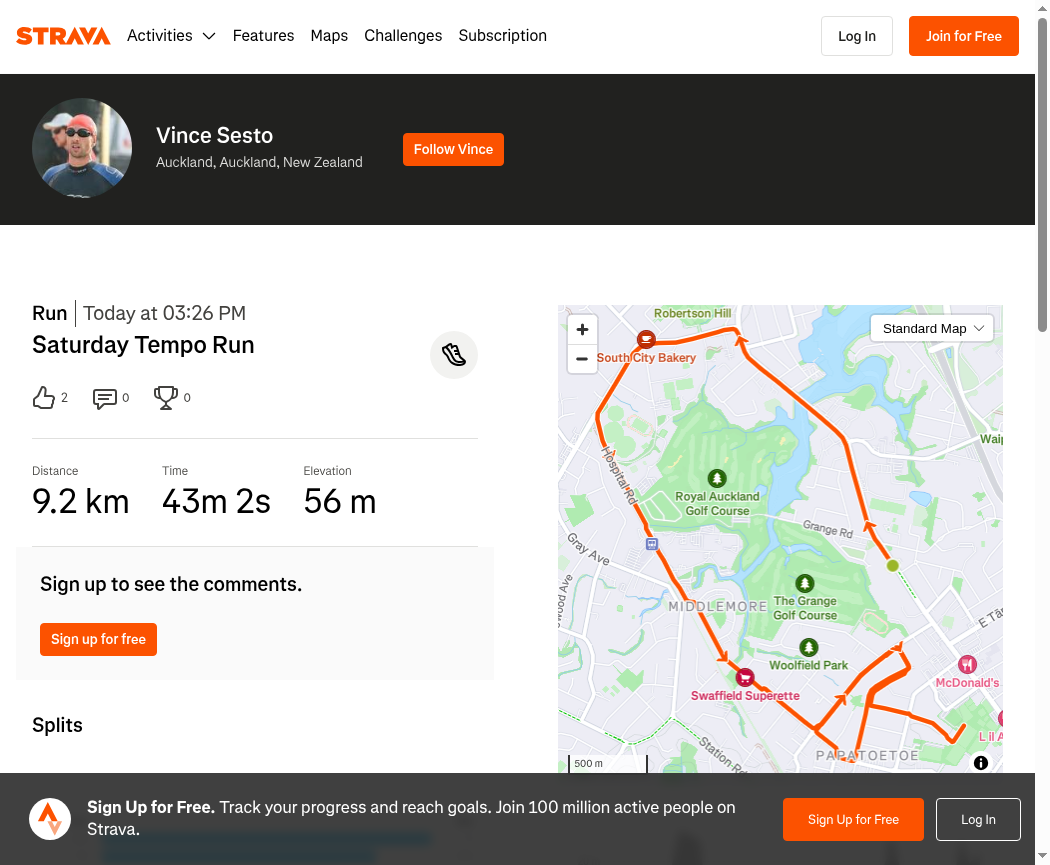Click the Splits heading
Screen dimensions: 1050x865
58,725
